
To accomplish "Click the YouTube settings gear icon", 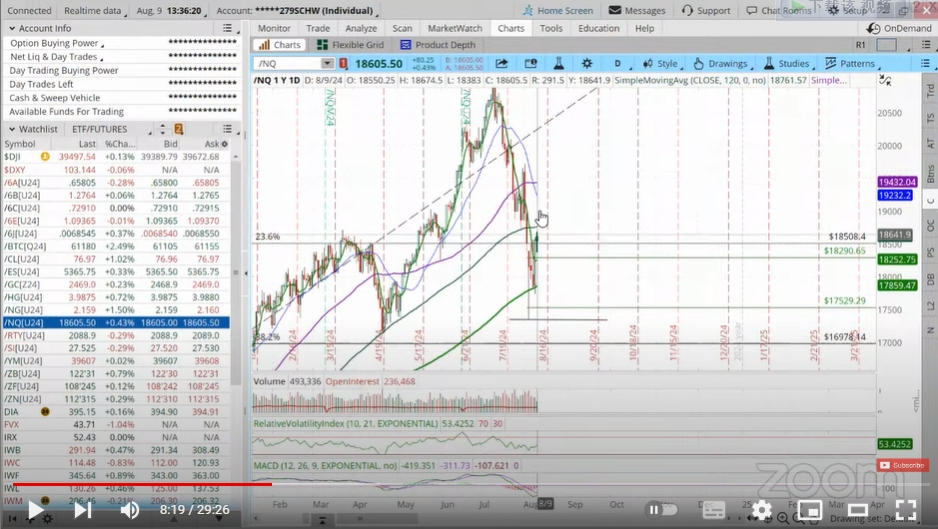I will (762, 510).
